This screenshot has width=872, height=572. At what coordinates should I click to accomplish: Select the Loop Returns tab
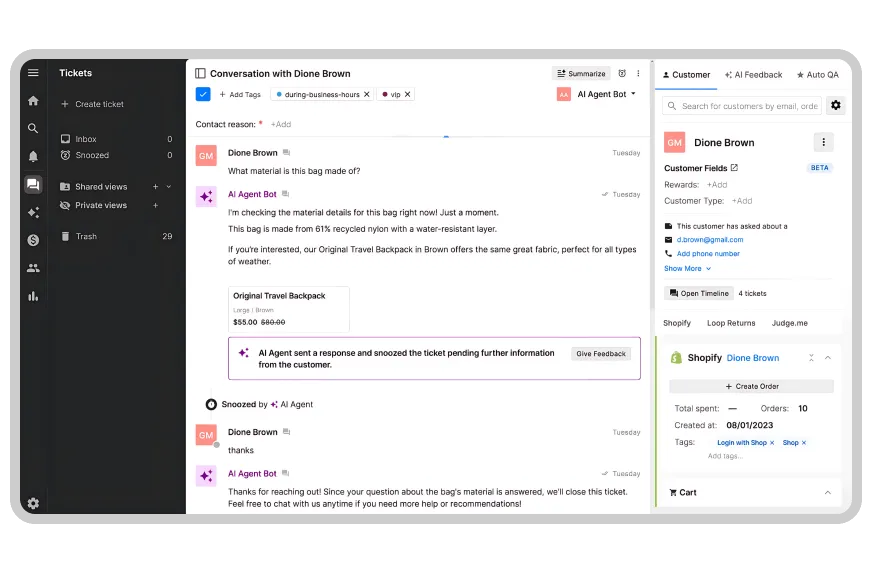pos(731,323)
